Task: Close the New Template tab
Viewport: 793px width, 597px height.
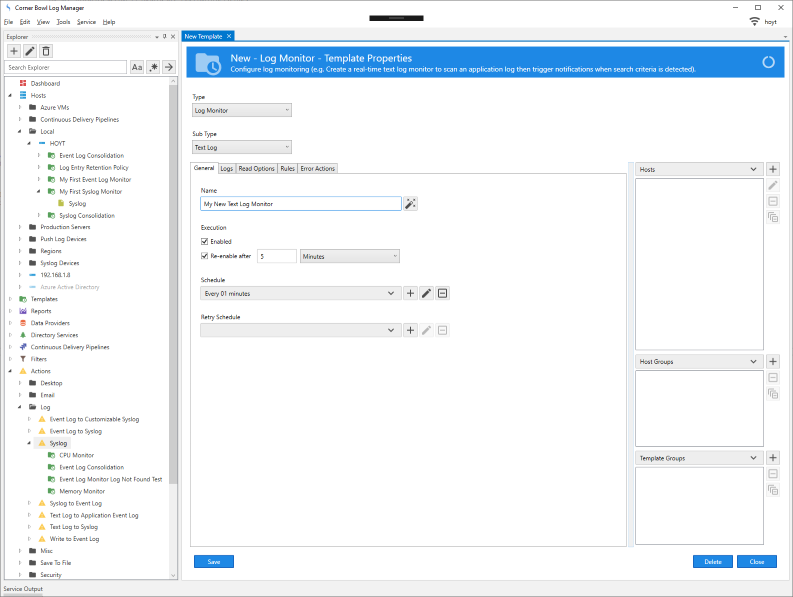Action: 229,36
